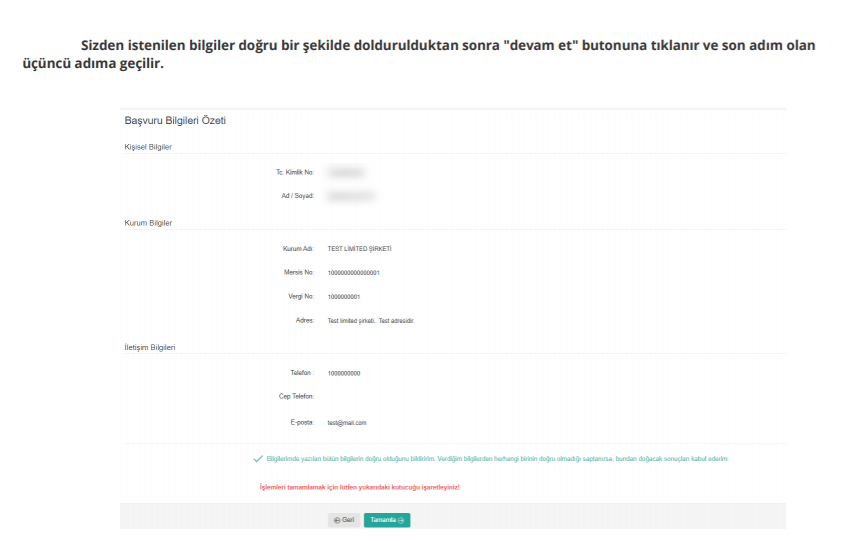The image size is (853, 541).
Task: Tick the green confirmation checkmark
Action: coord(258,459)
